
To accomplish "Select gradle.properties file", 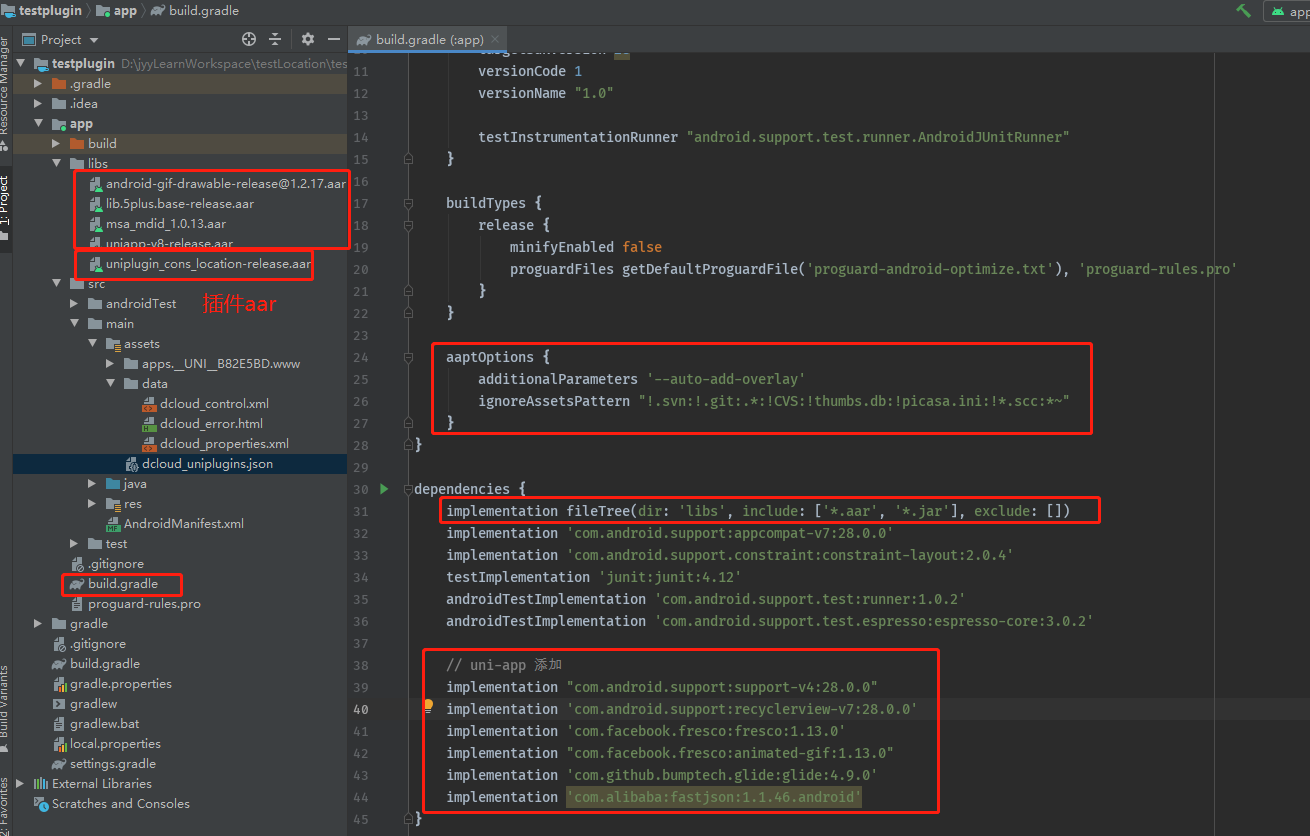I will (121, 684).
